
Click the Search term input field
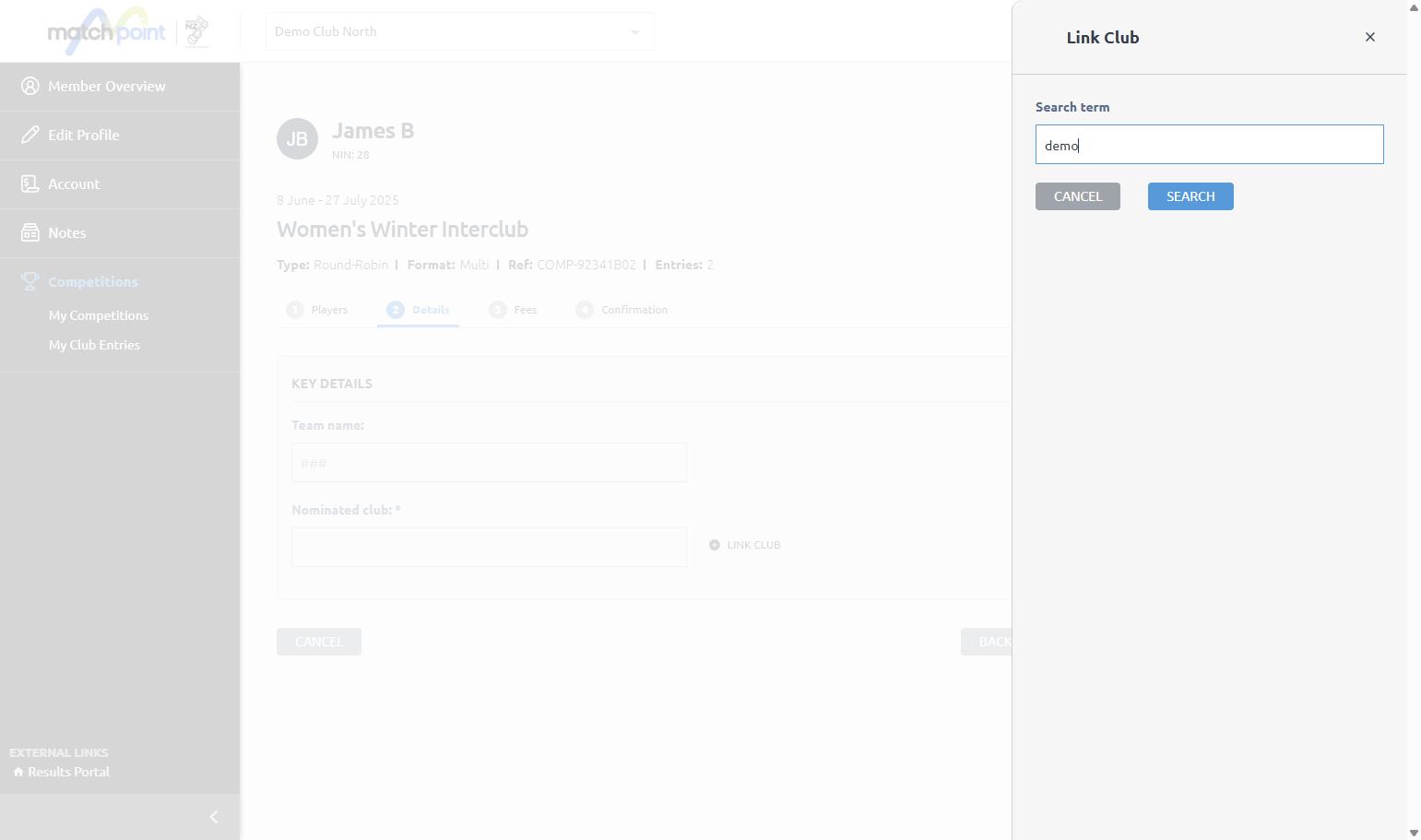point(1209,145)
